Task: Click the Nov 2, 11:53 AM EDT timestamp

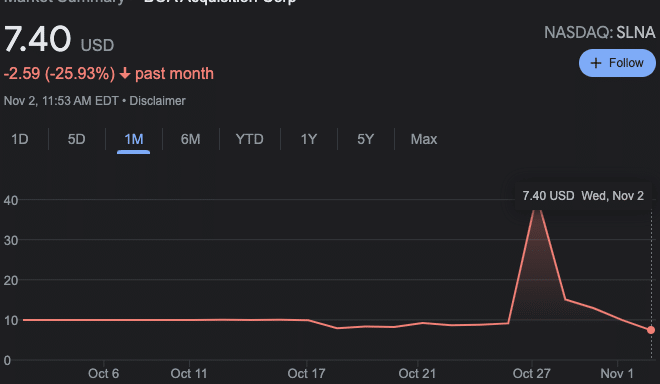Action: tap(61, 101)
